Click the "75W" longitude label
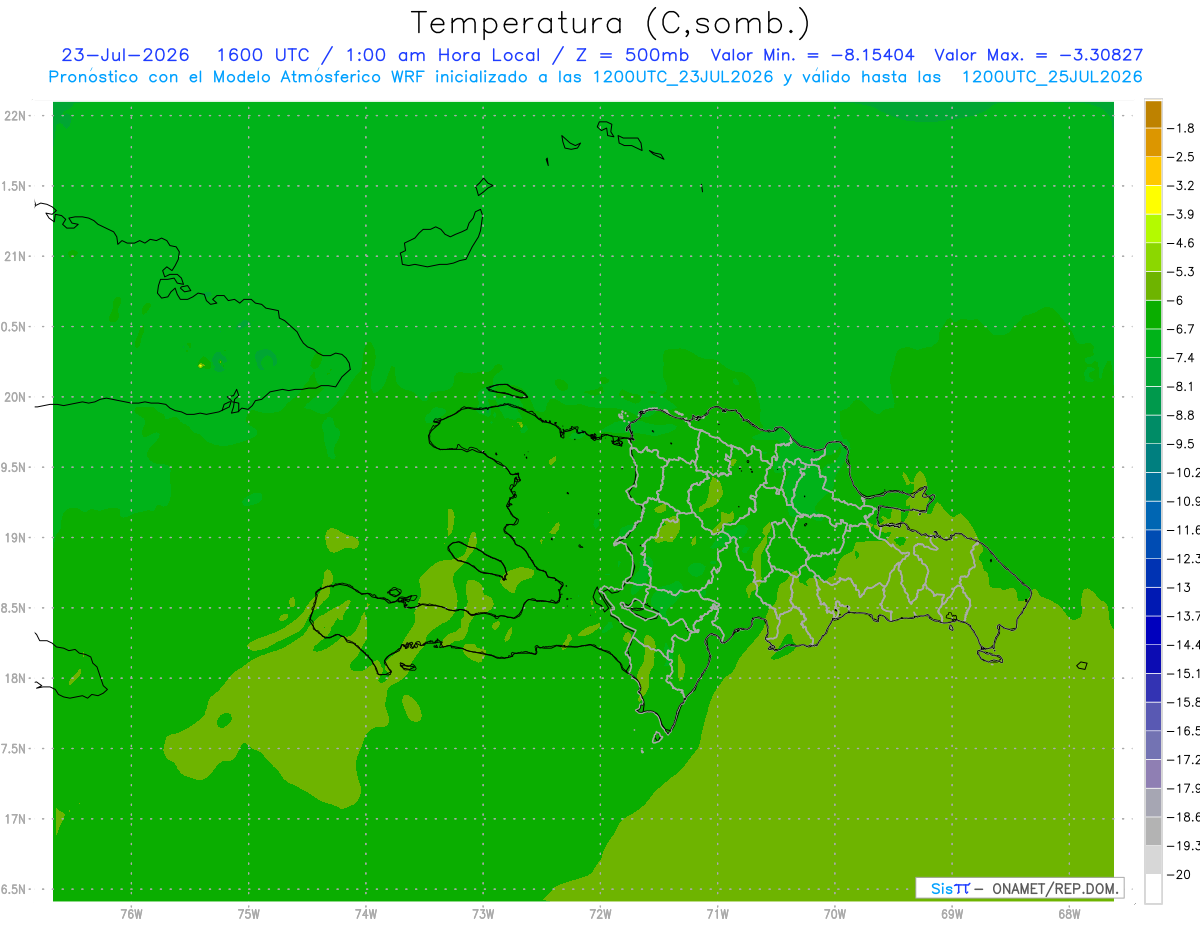Image resolution: width=1200 pixels, height=927 pixels. [x=248, y=914]
